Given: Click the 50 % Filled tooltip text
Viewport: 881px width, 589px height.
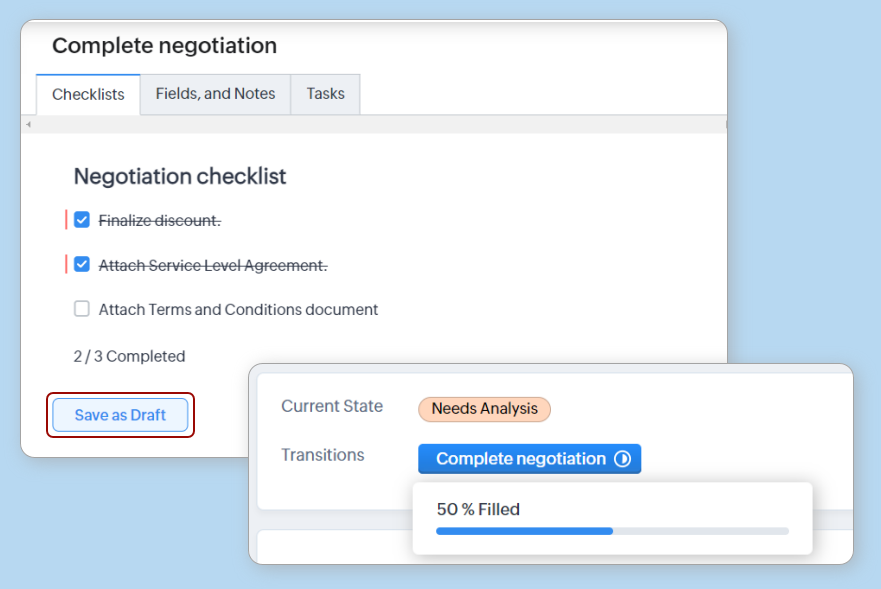Looking at the screenshot, I should 478,509.
